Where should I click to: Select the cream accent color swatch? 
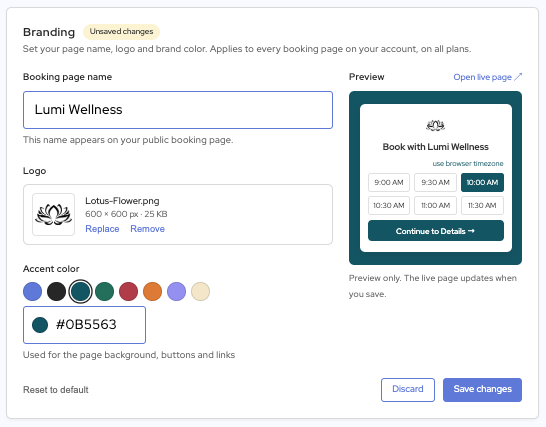[201, 292]
